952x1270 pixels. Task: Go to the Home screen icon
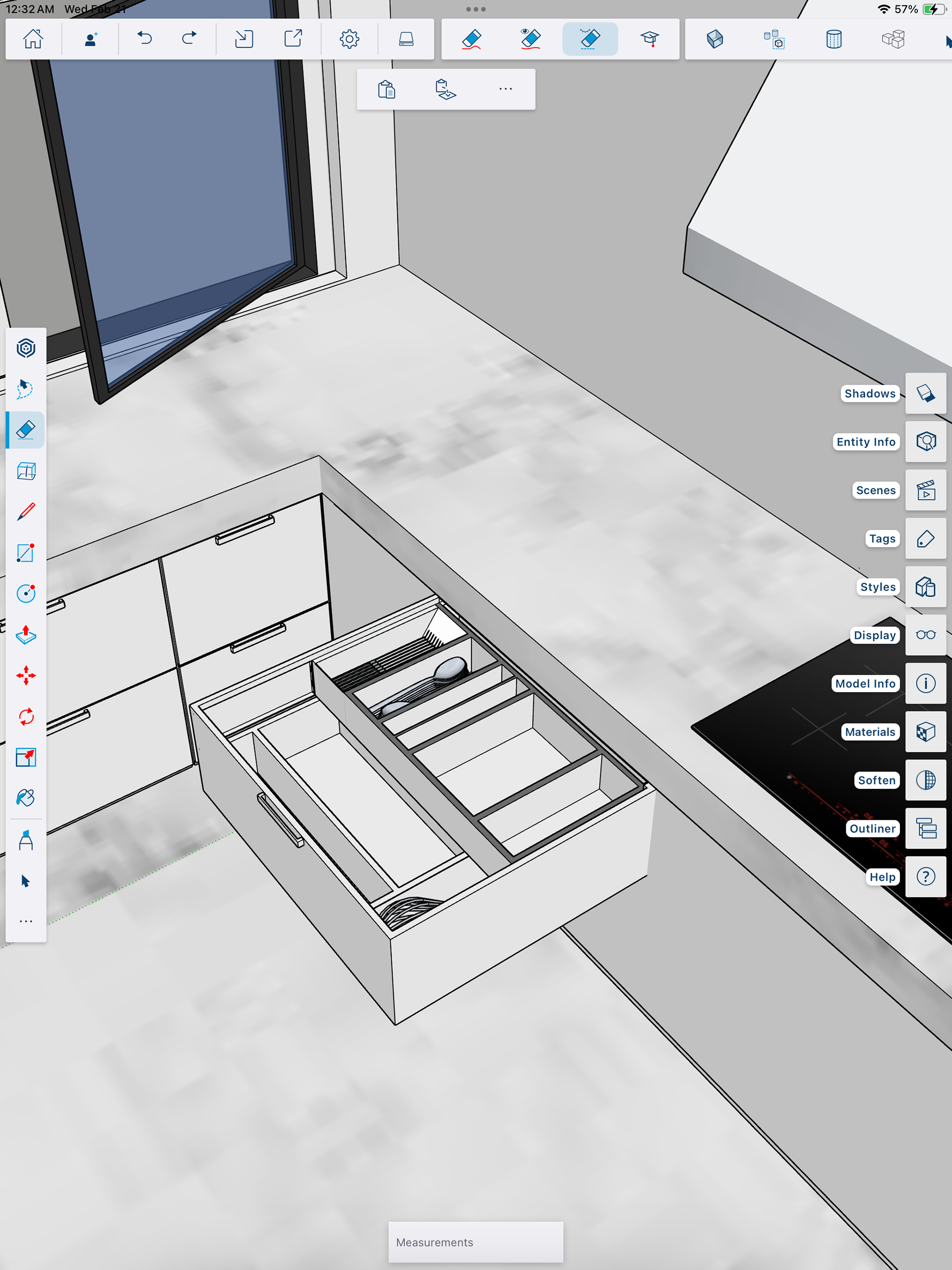pyautogui.click(x=33, y=39)
